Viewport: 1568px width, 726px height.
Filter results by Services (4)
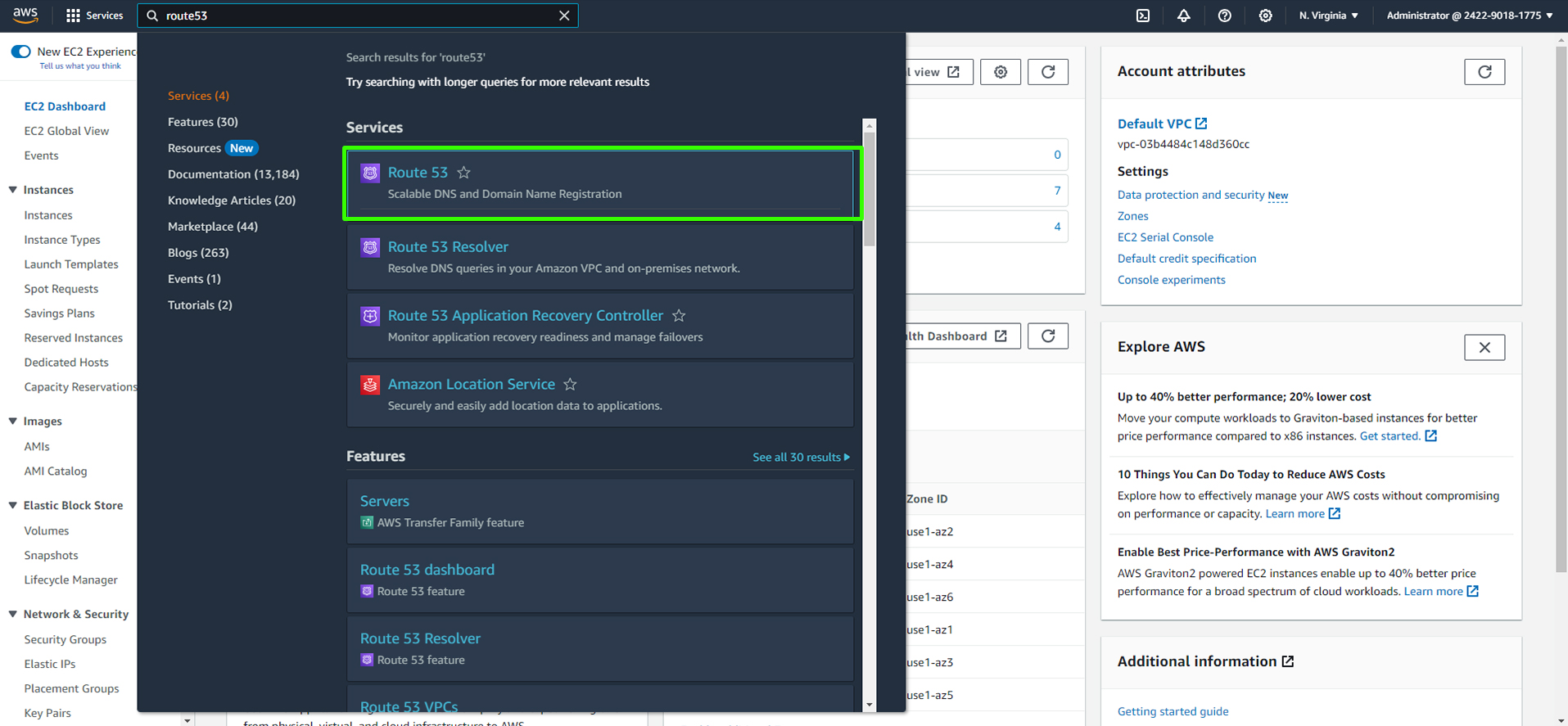point(198,96)
